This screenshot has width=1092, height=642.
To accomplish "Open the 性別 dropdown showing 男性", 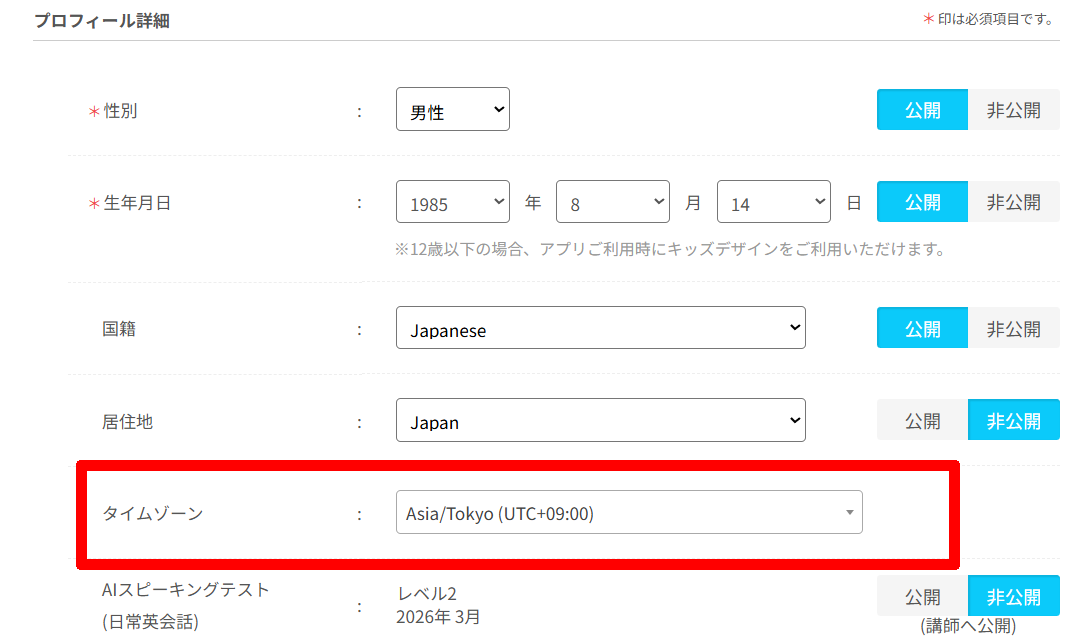I will (x=452, y=110).
